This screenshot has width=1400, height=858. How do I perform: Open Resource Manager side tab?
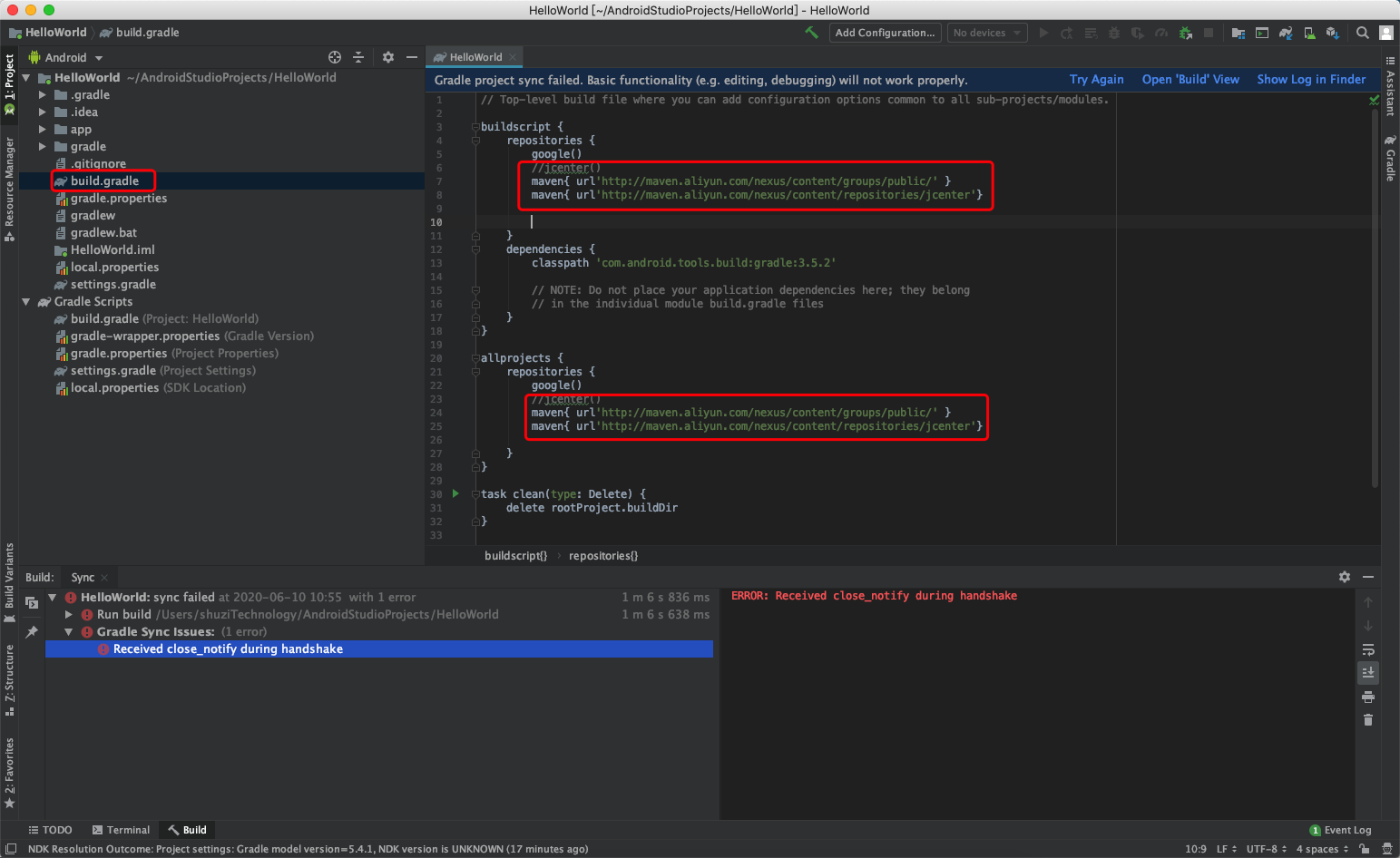click(x=10, y=189)
